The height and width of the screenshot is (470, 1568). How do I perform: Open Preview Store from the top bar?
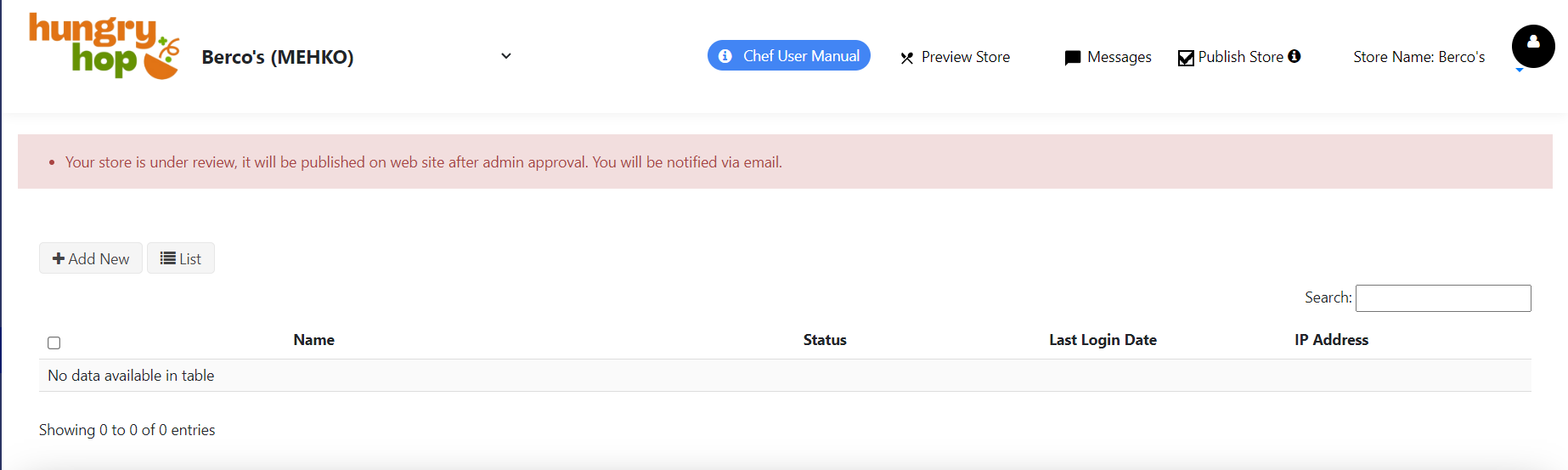pyautogui.click(x=965, y=57)
